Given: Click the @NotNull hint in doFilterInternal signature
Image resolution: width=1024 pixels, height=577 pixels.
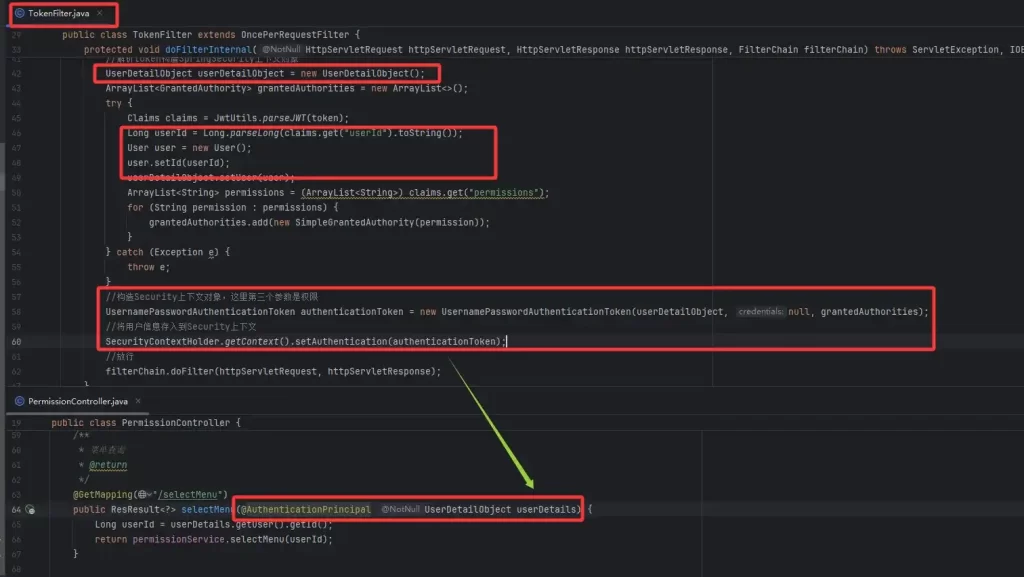Looking at the screenshot, I should point(281,49).
